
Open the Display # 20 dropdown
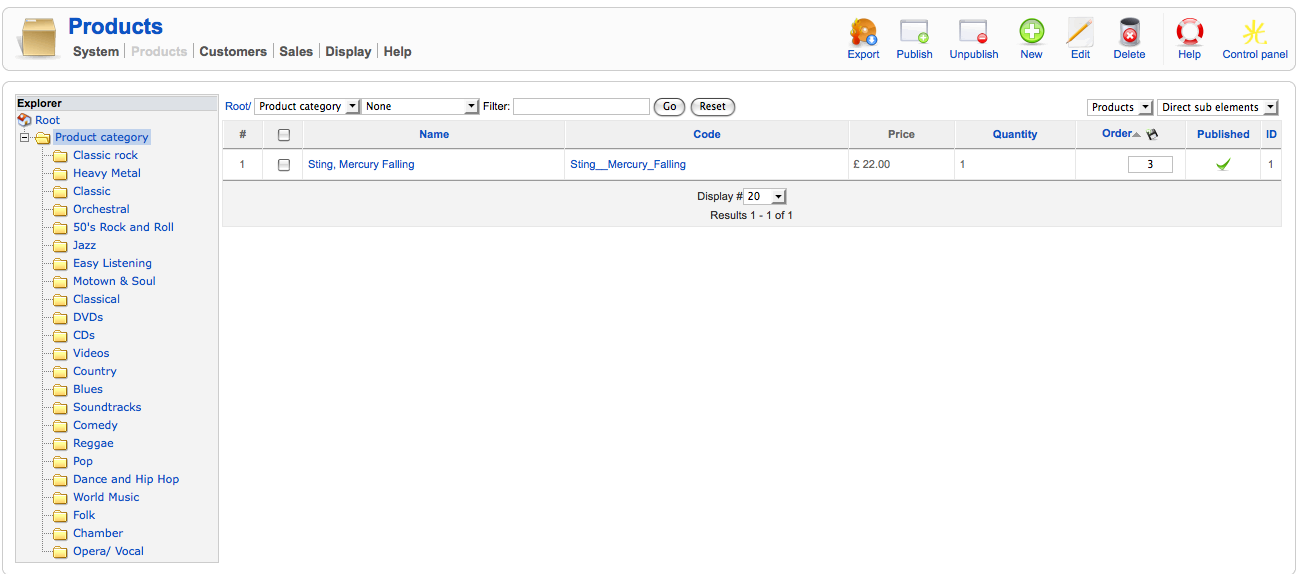coord(765,197)
